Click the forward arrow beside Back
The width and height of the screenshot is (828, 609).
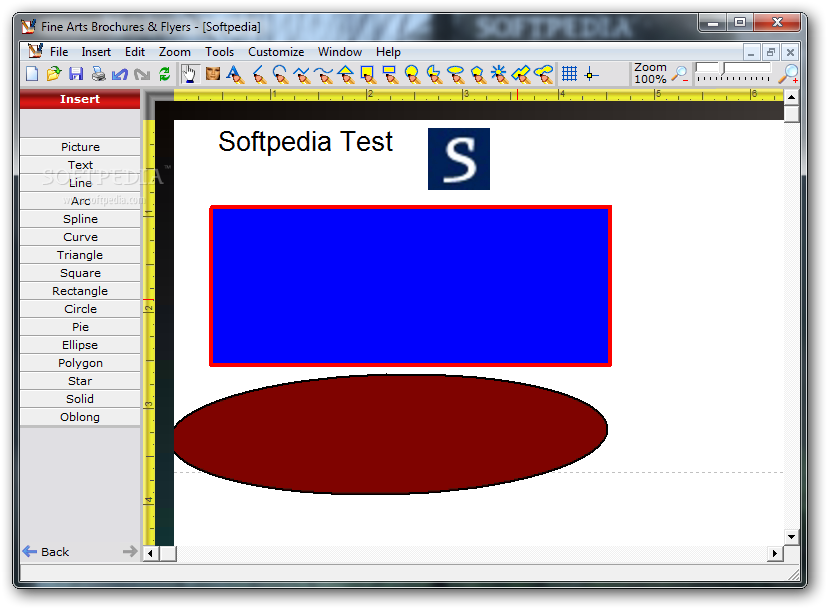tap(130, 551)
